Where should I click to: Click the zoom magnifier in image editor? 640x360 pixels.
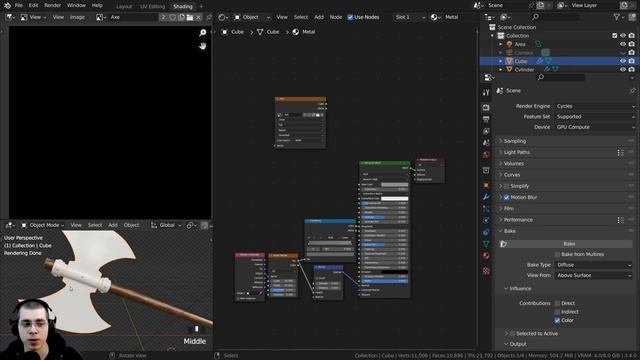tap(202, 33)
